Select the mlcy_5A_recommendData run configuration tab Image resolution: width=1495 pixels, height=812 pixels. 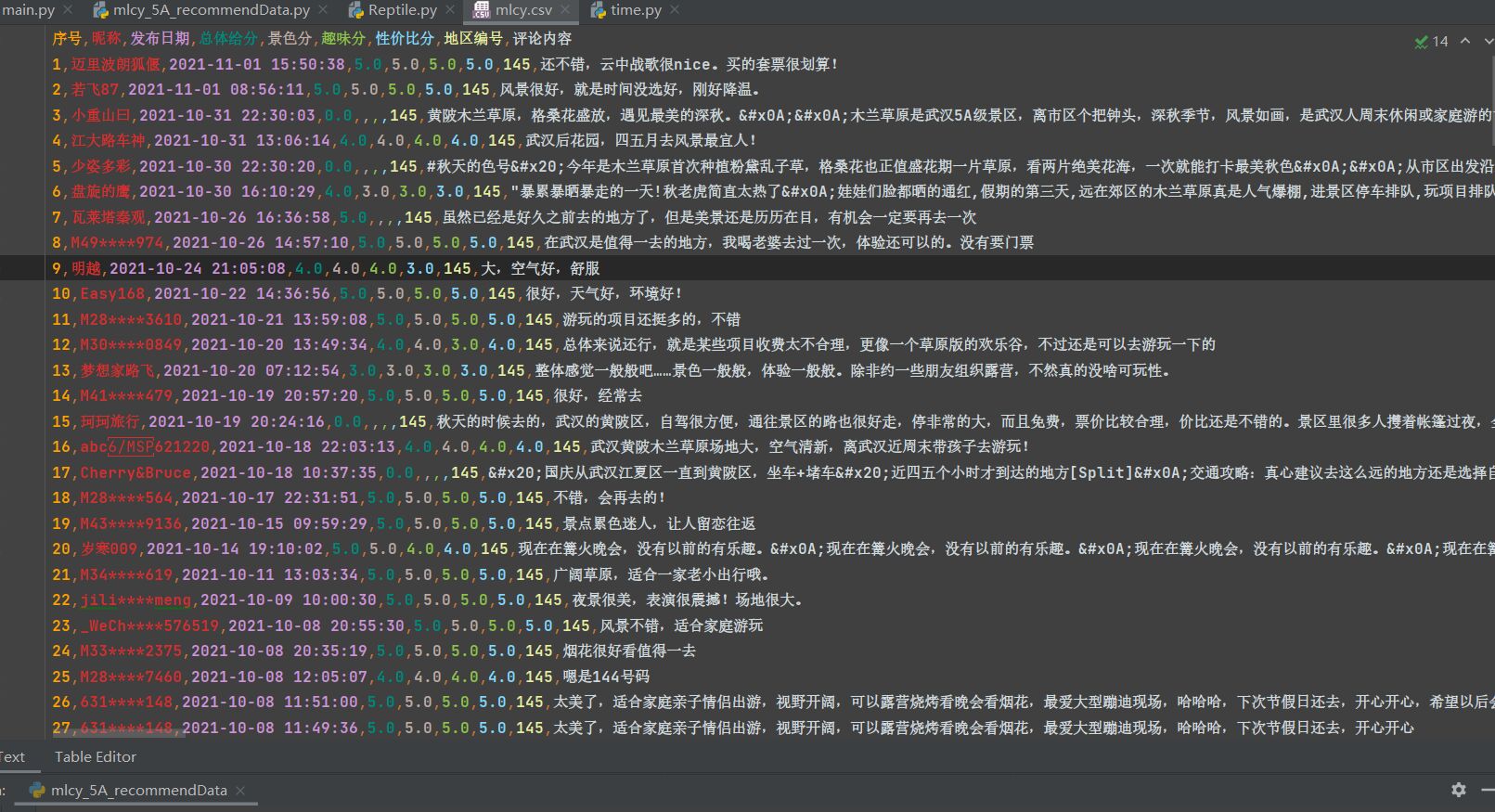click(138, 791)
